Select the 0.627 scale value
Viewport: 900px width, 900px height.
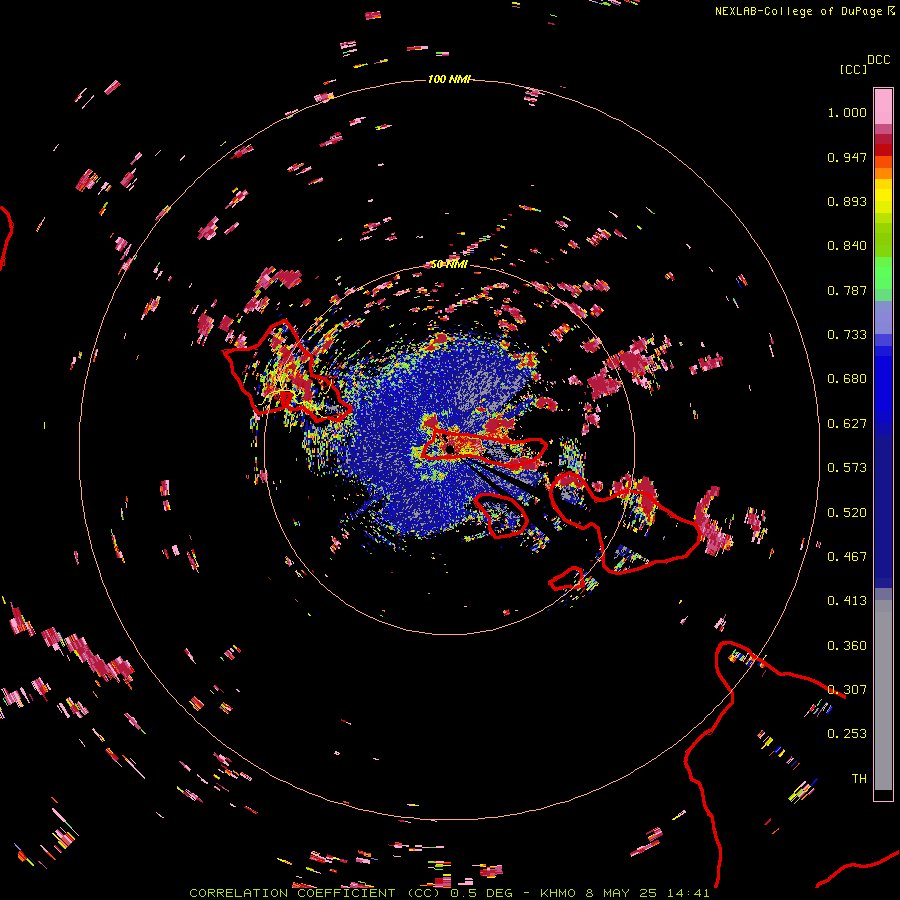coord(847,424)
